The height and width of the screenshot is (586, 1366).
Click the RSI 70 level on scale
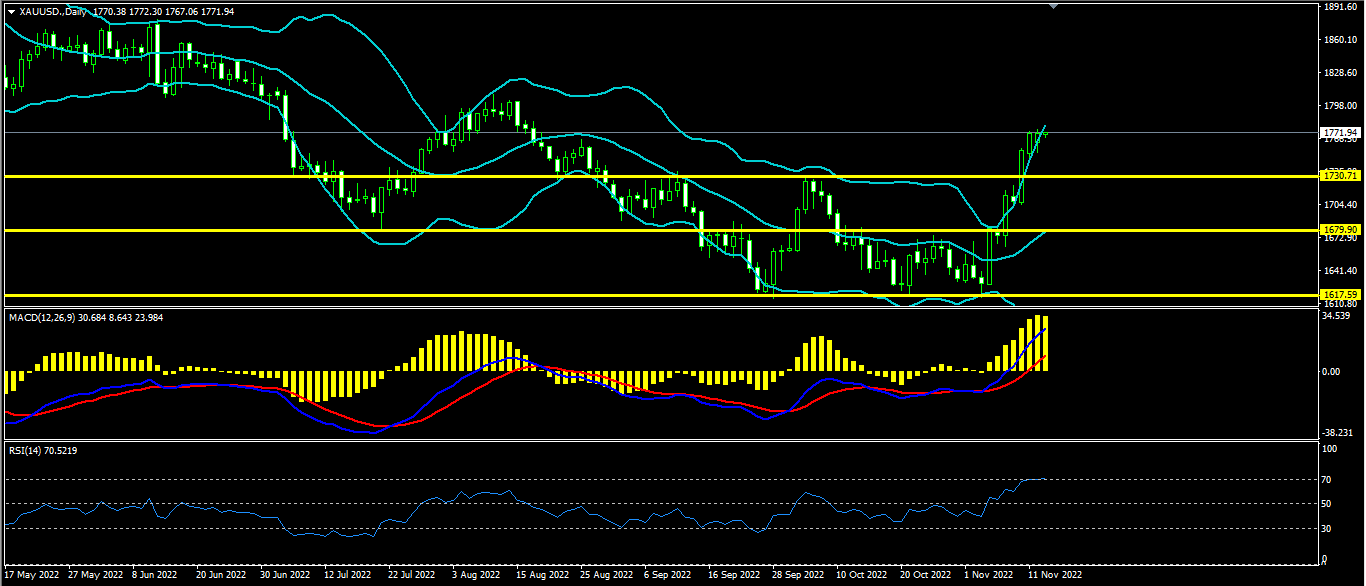(1326, 480)
